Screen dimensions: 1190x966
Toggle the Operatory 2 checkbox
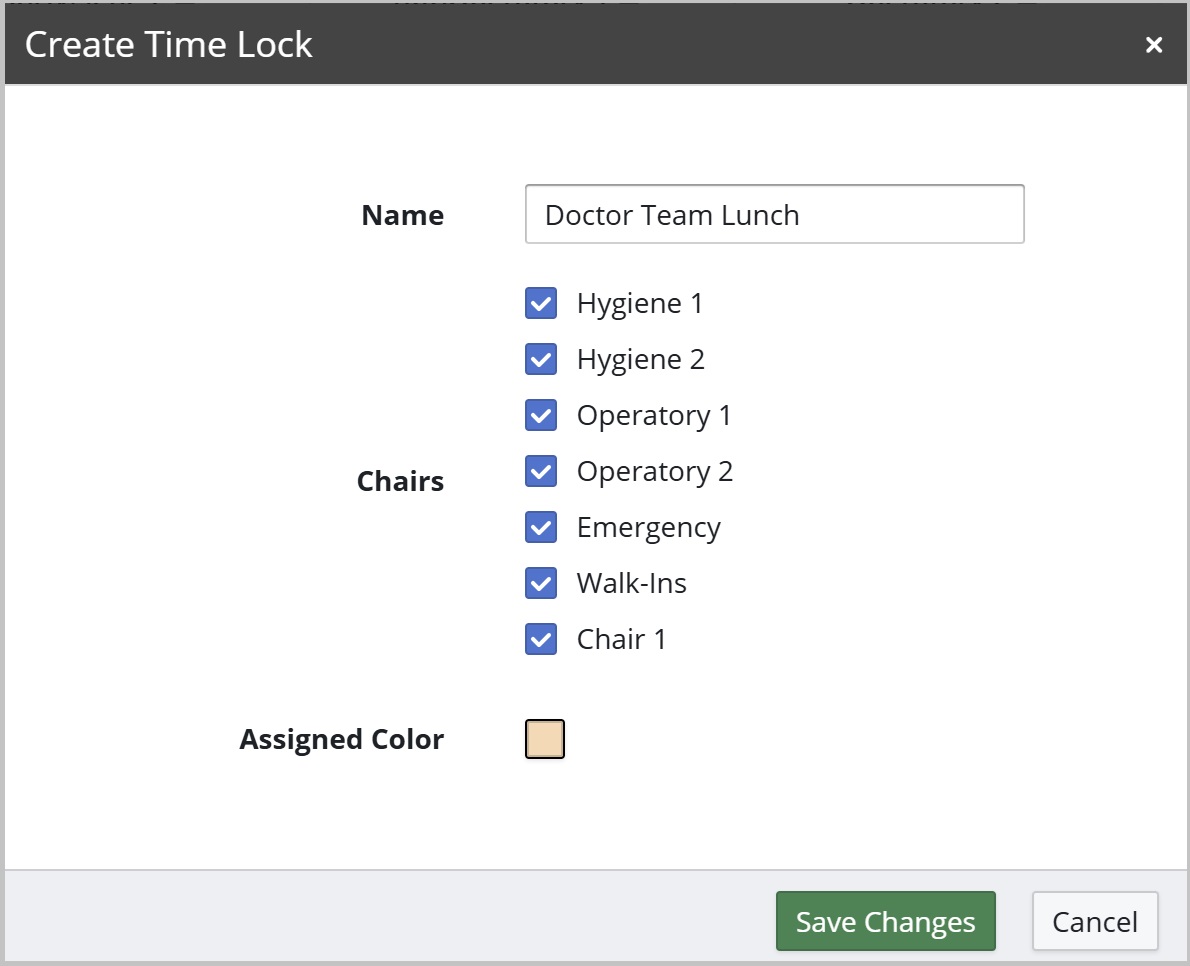click(541, 471)
